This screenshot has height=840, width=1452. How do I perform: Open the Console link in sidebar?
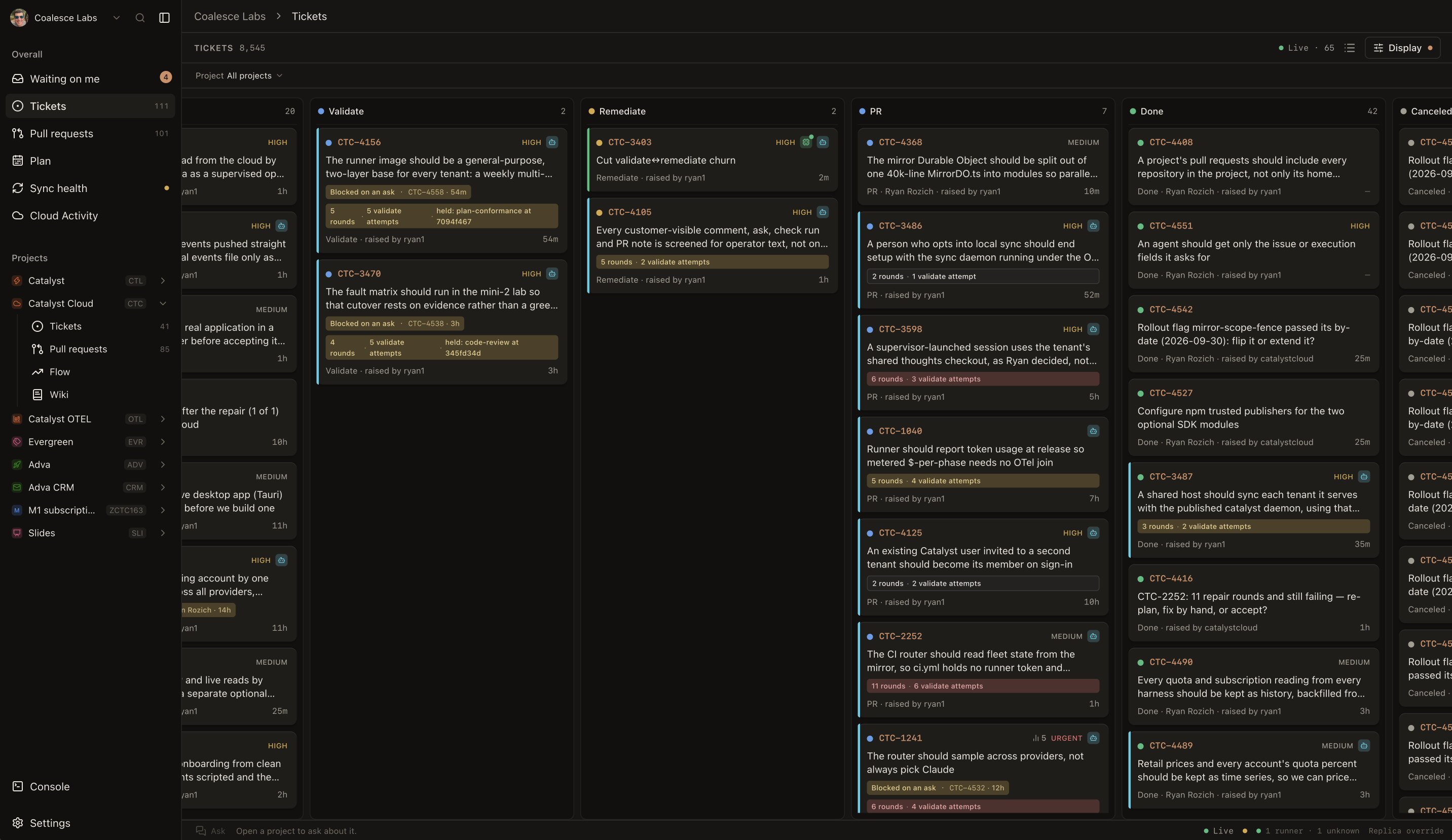(x=90, y=786)
